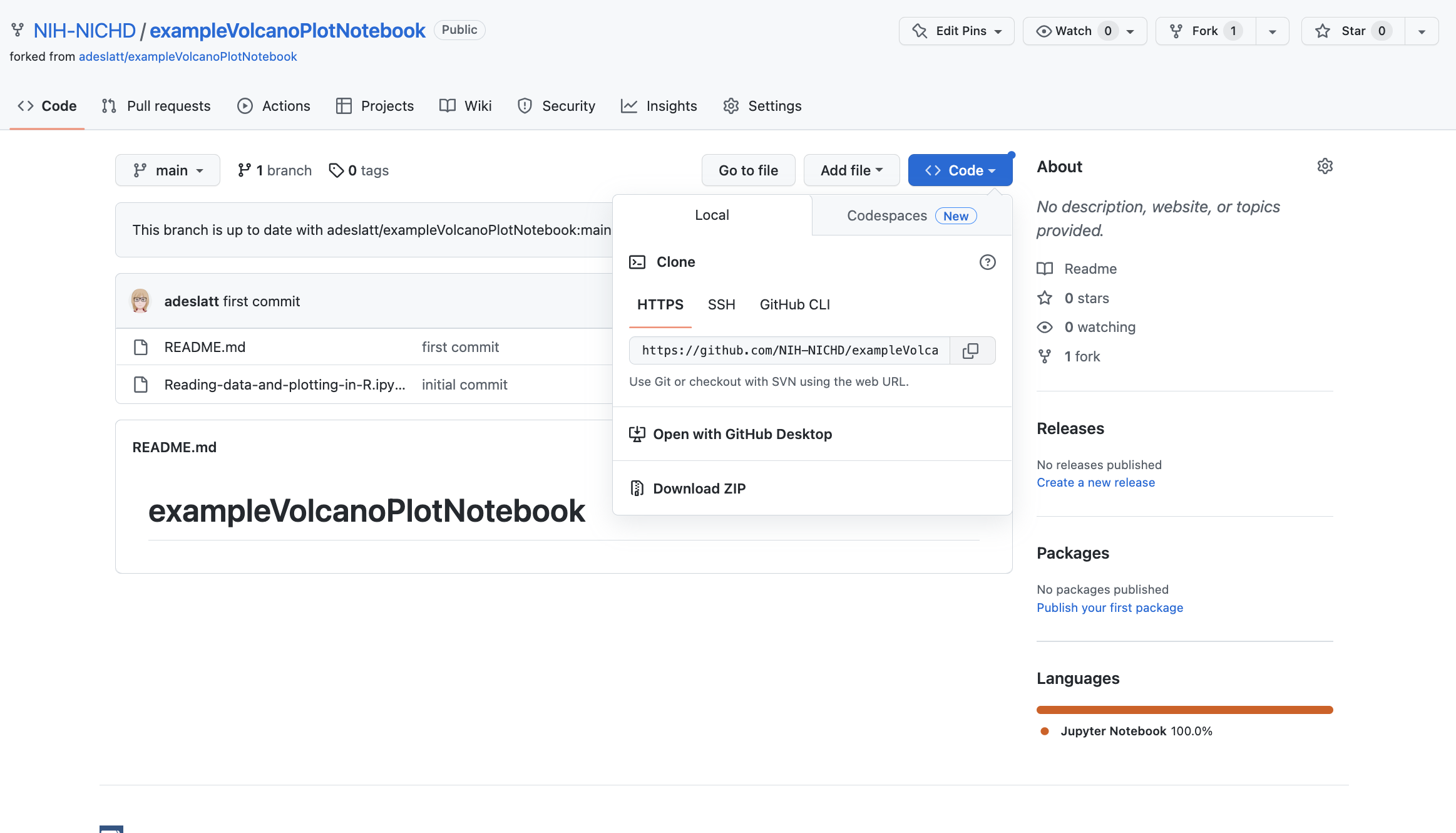Open the Actions tab

tap(274, 106)
